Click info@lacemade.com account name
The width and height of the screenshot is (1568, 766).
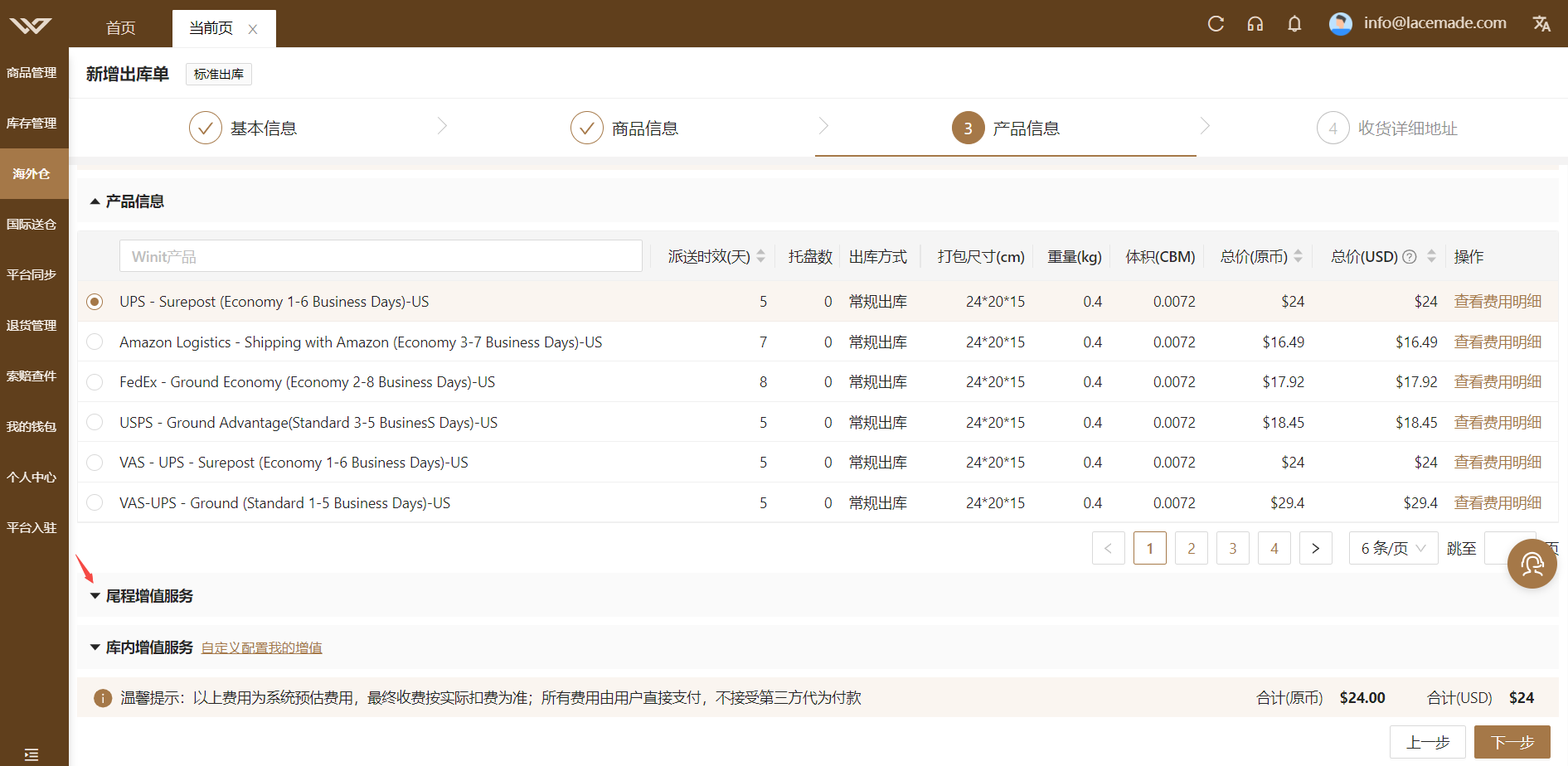(1435, 23)
